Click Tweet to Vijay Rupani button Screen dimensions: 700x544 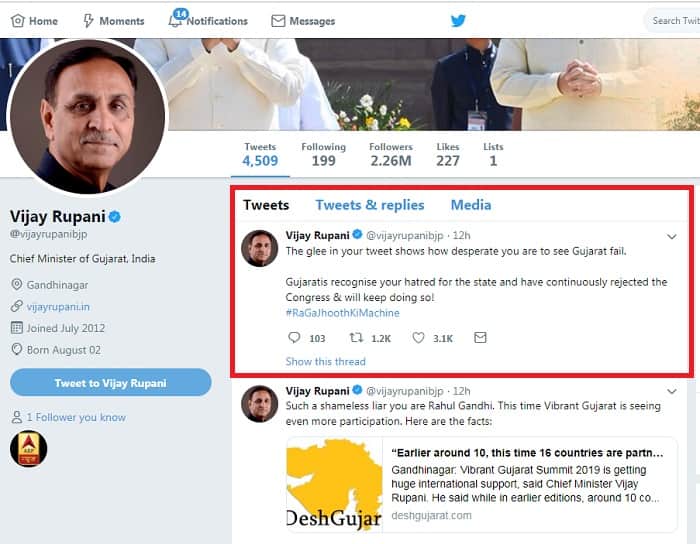point(111,382)
